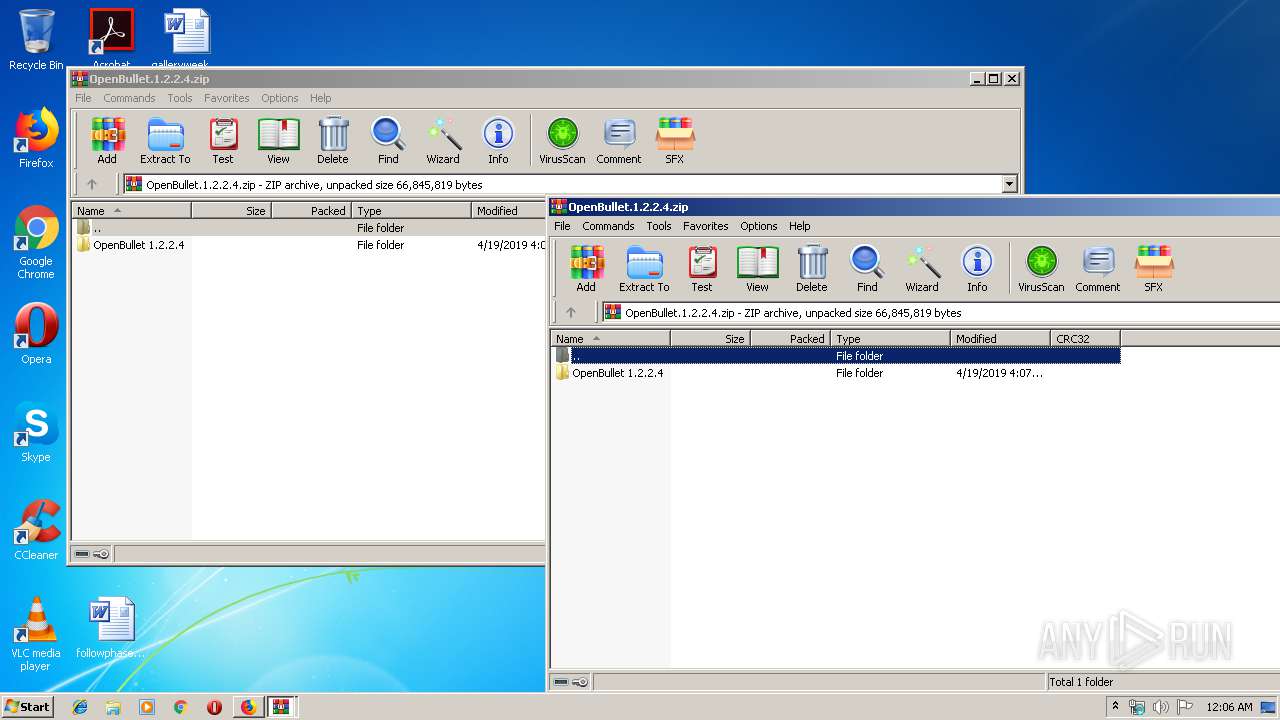Select the CCleaner desktop shortcut
This screenshot has height=720, width=1280.
[x=36, y=530]
